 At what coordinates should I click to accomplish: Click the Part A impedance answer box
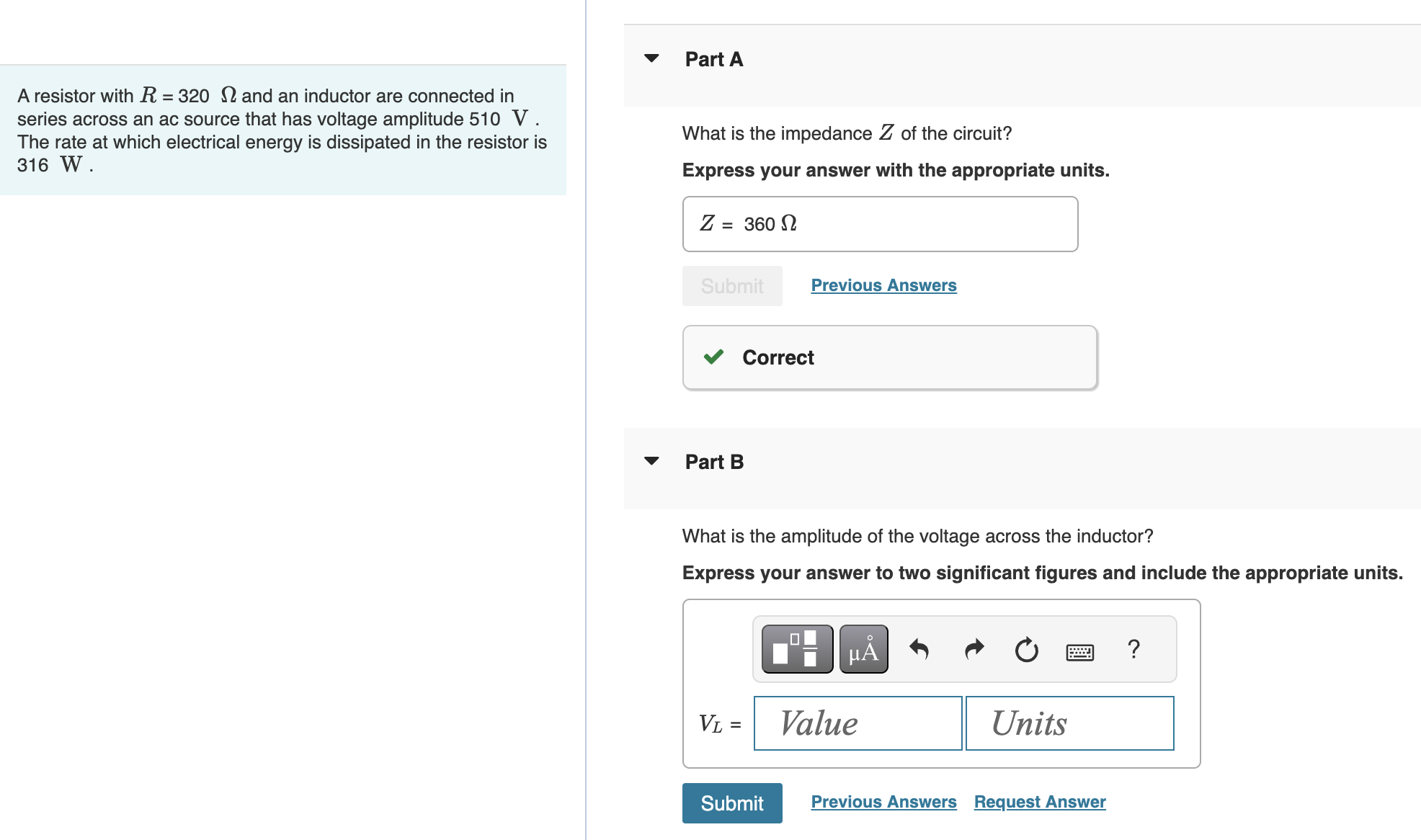pos(880,224)
